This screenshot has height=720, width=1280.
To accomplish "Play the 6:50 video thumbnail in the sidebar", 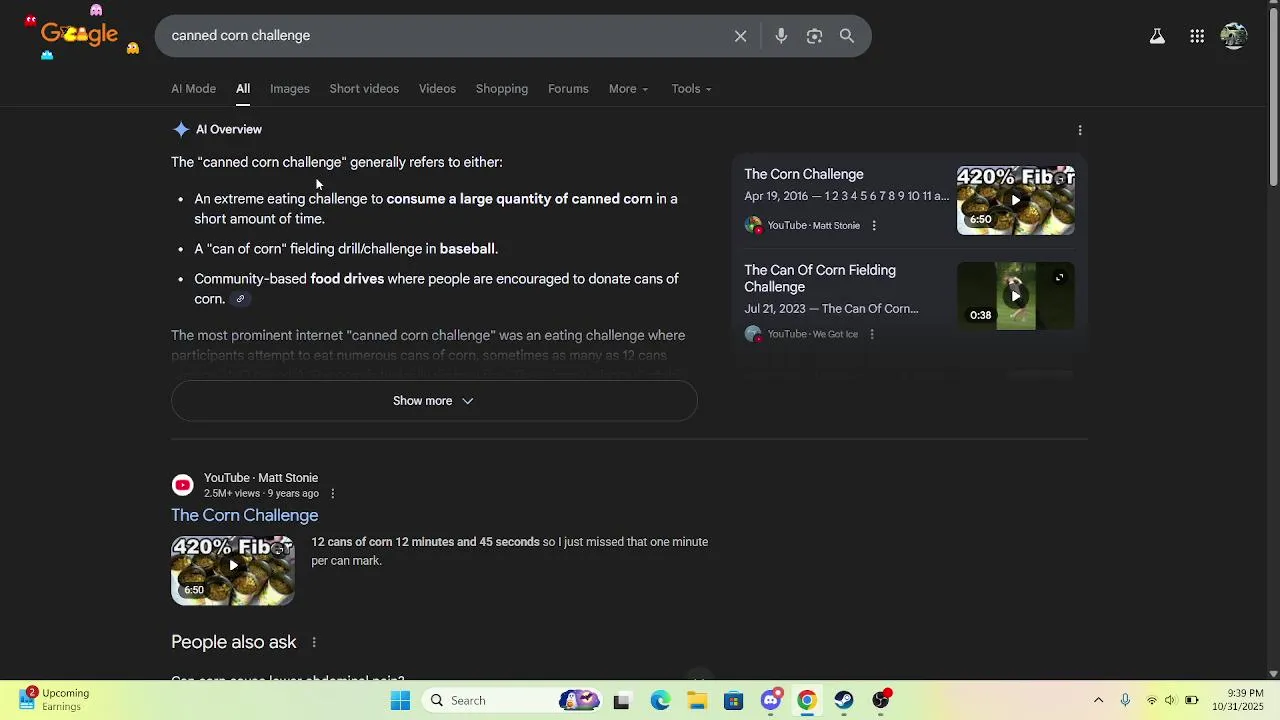I will click(1016, 200).
